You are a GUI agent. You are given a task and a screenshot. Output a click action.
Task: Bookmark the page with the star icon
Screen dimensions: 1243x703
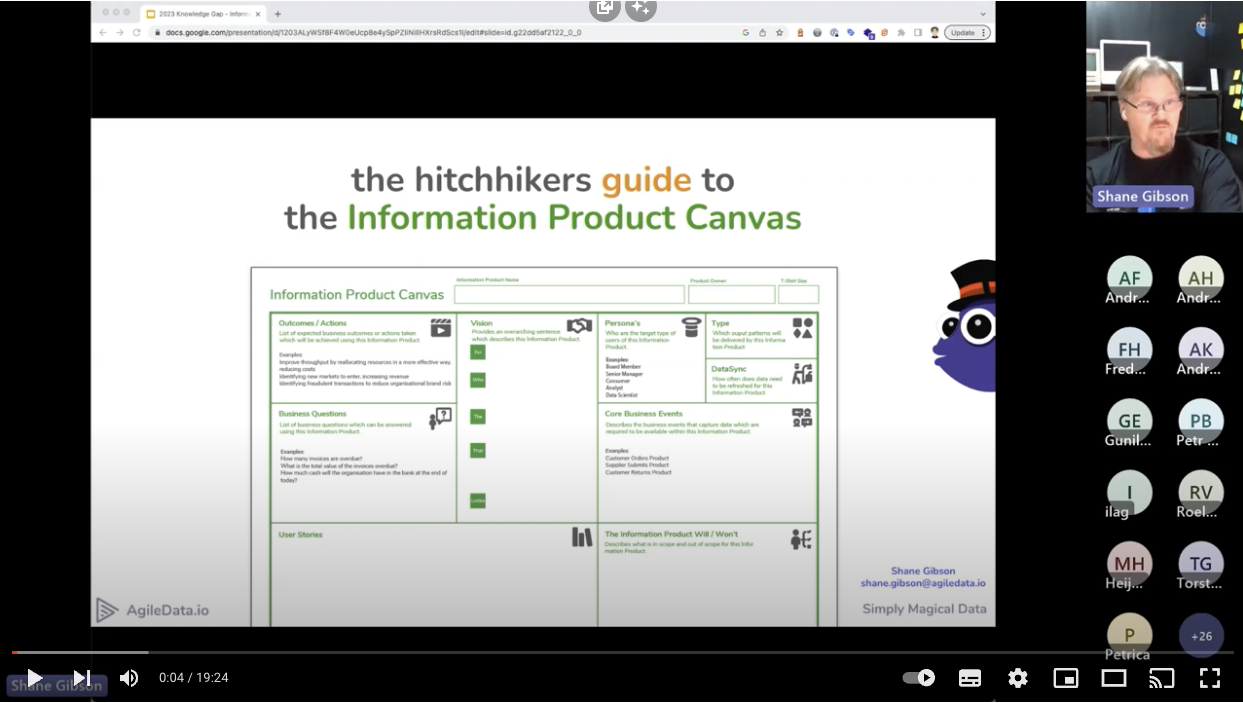tap(777, 32)
